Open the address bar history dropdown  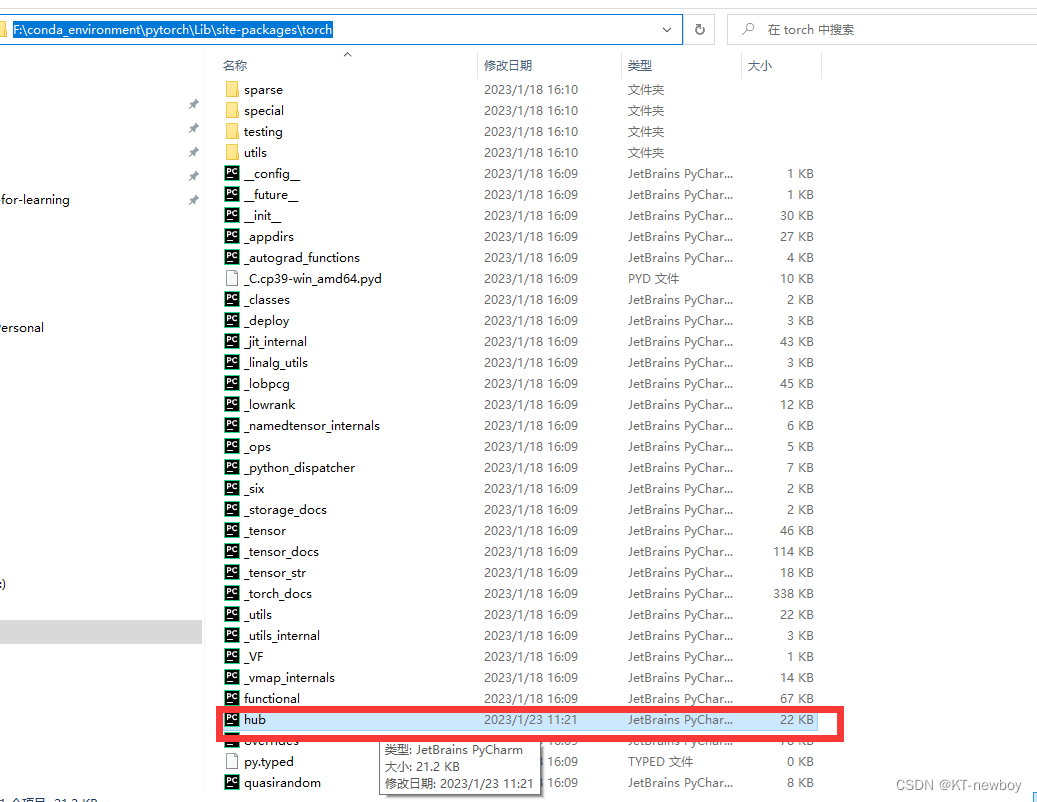click(667, 30)
